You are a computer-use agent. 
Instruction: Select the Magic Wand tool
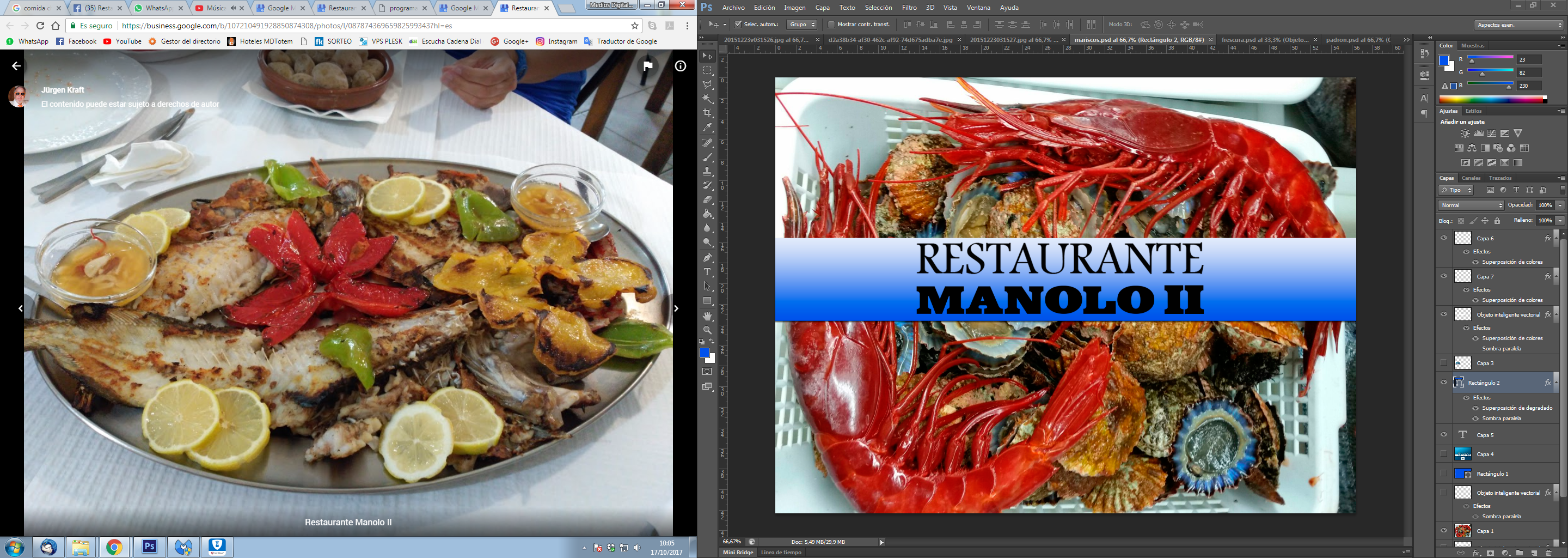(707, 99)
